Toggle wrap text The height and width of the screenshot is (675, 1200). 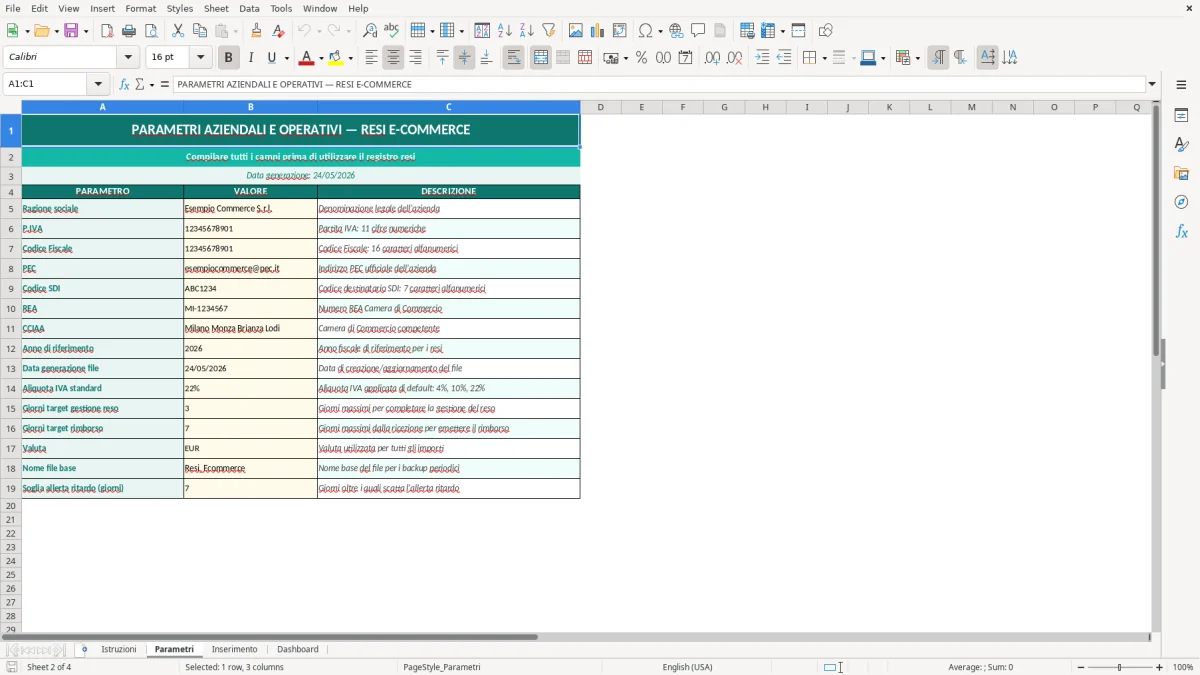(x=513, y=58)
